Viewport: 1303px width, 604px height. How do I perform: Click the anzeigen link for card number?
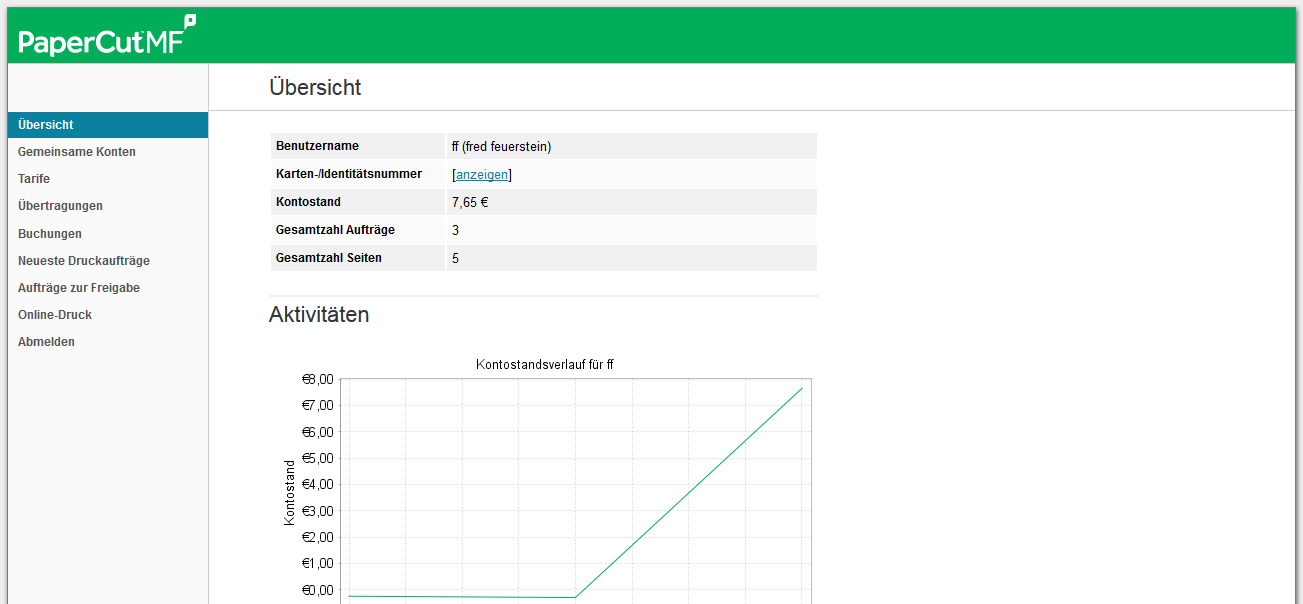click(x=482, y=174)
